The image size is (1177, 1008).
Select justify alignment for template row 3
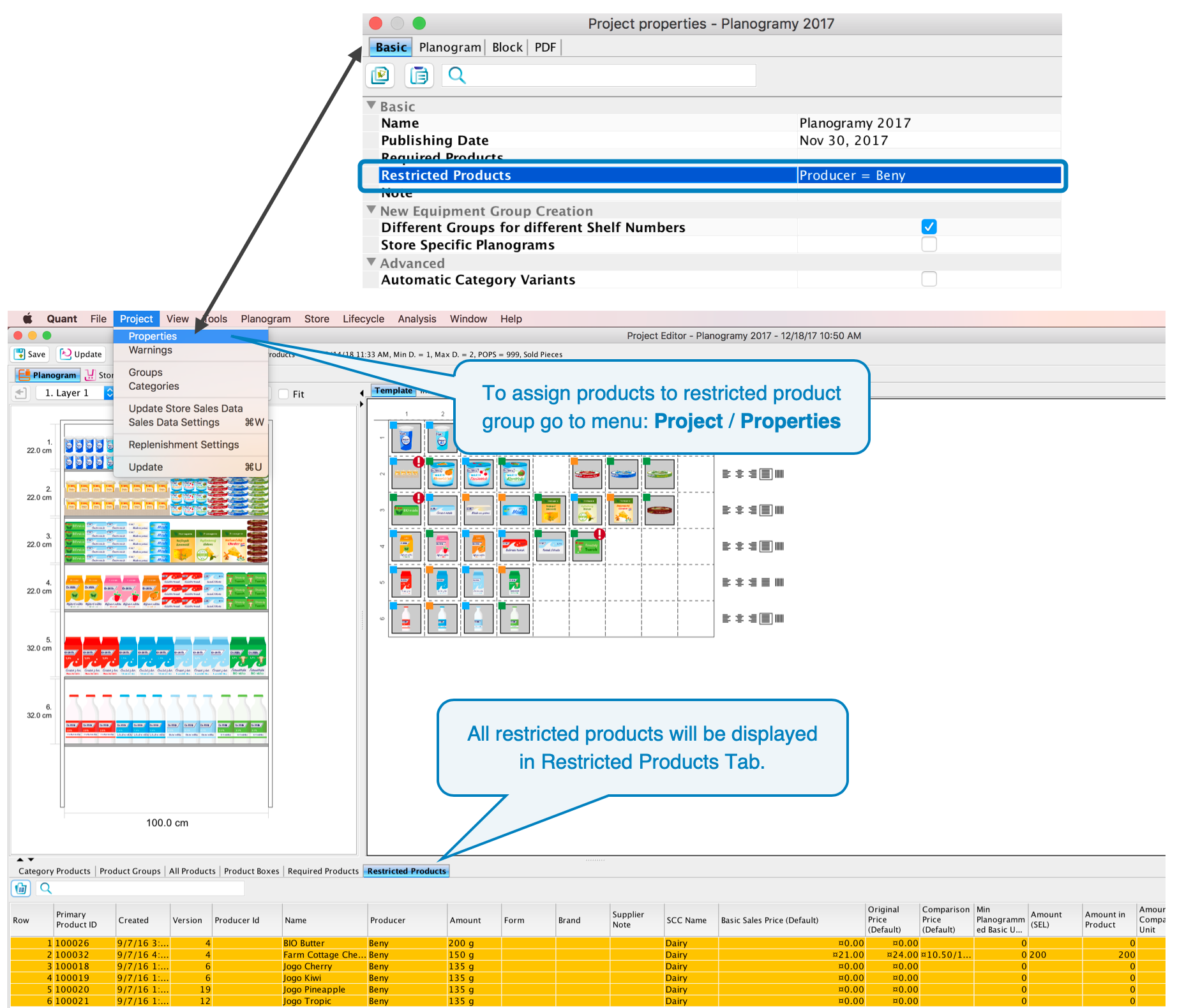click(765, 510)
